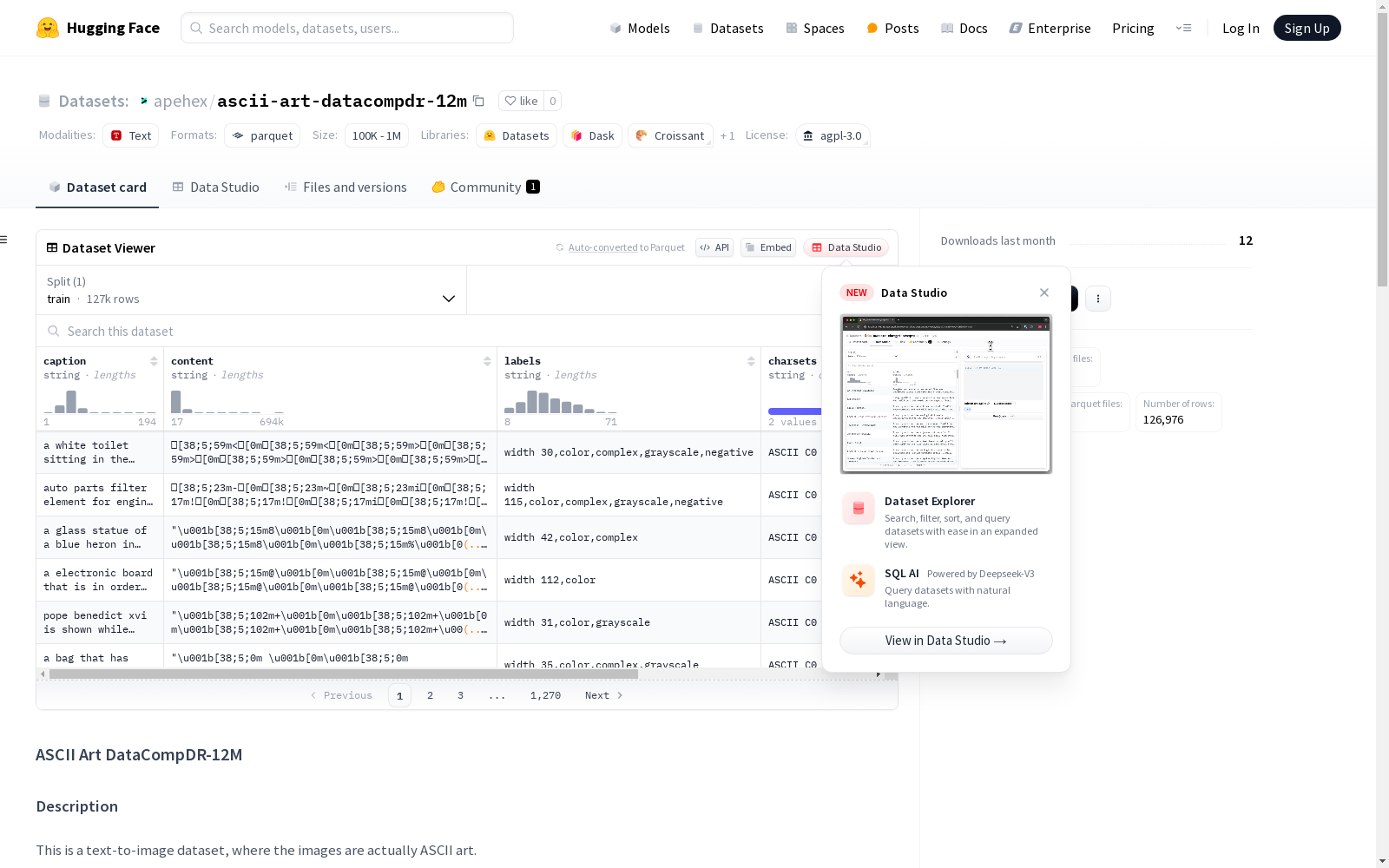Click the Sign Up button
The image size is (1389, 868).
(x=1307, y=28)
